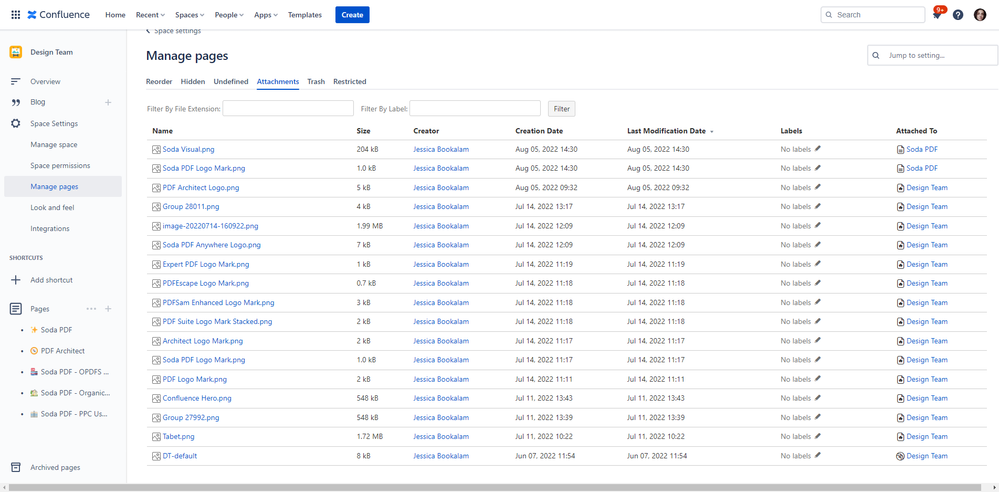This screenshot has width=999, height=492.
Task: Switch to the Undefined tab
Action: pyautogui.click(x=231, y=82)
